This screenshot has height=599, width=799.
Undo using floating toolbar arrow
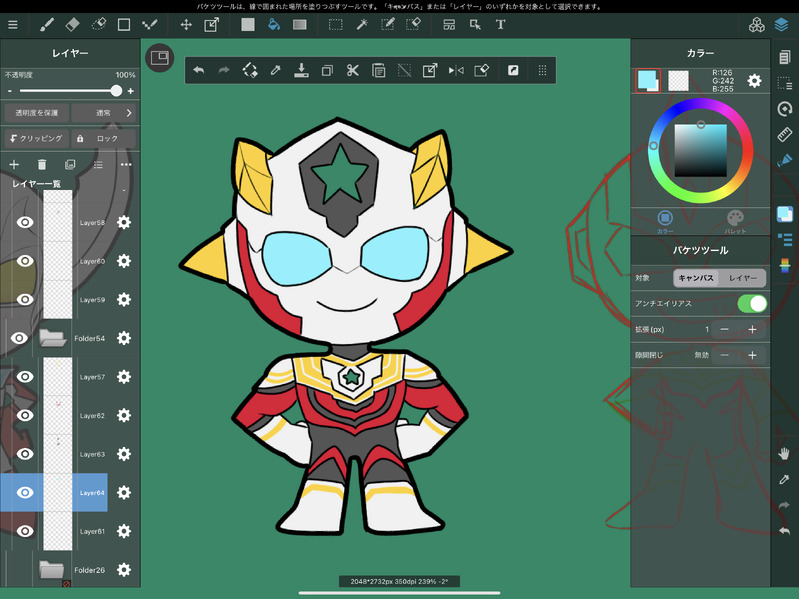point(198,70)
